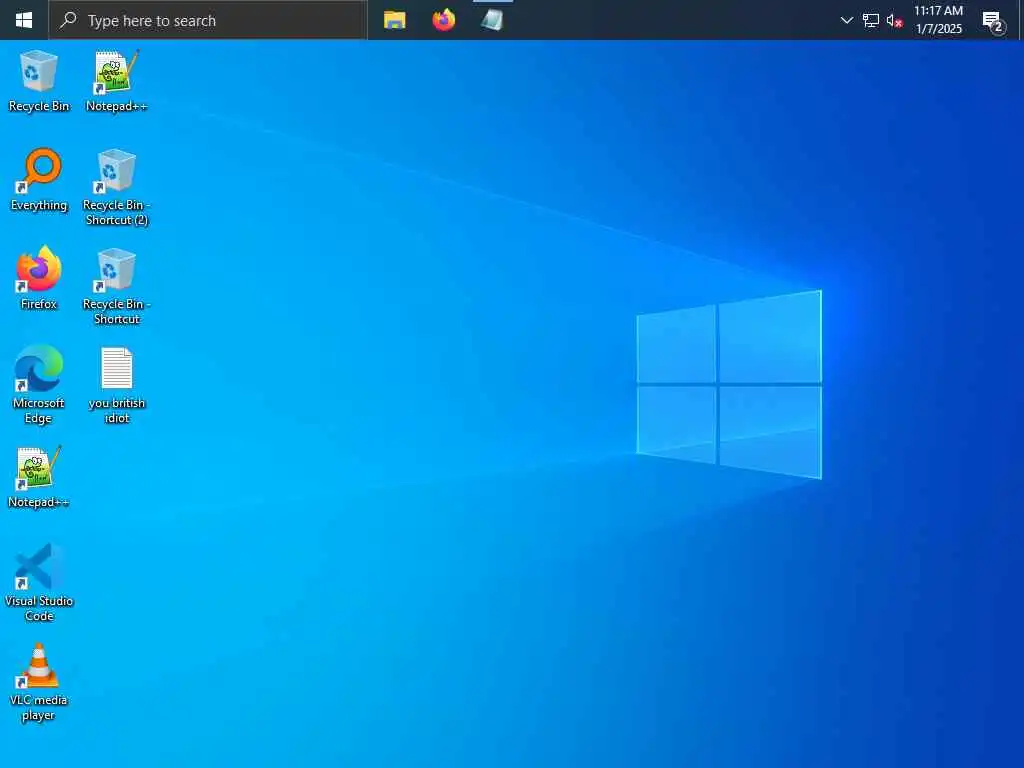Select Recycle Bin - Shortcut (2) icon
1024x768 pixels.
[116, 187]
